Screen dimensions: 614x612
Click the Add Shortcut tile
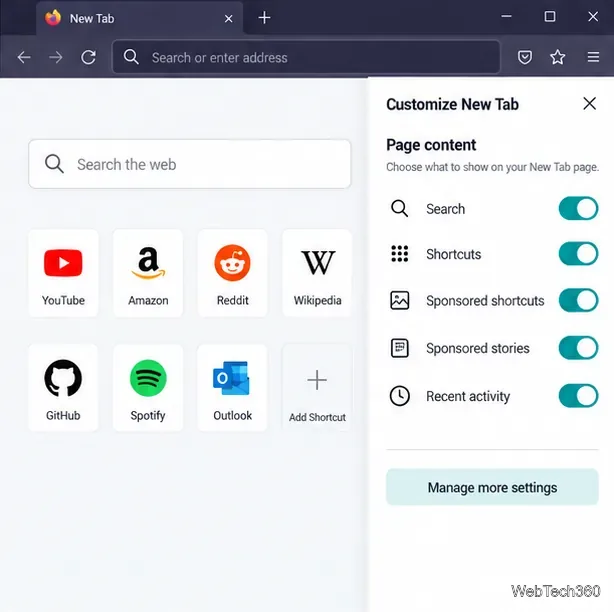coord(317,388)
